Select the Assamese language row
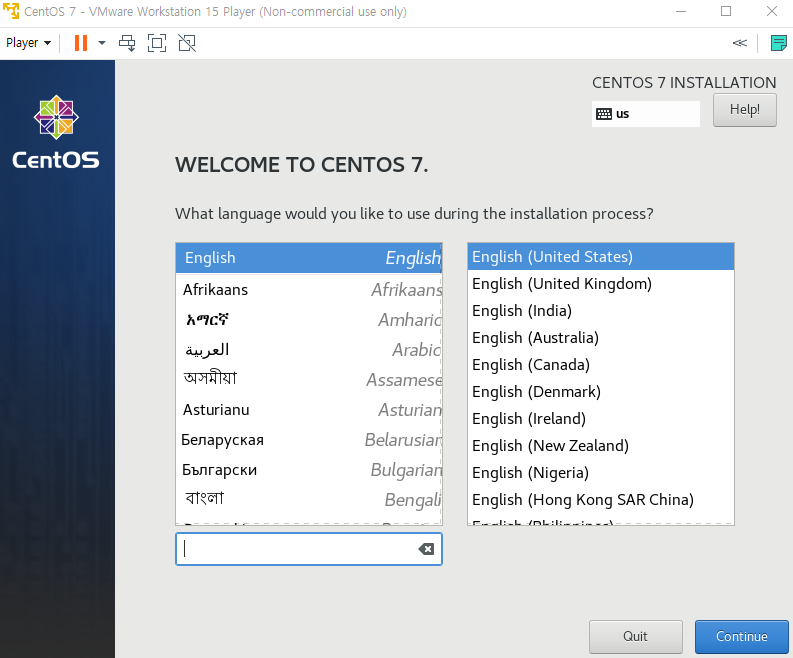 (x=309, y=379)
